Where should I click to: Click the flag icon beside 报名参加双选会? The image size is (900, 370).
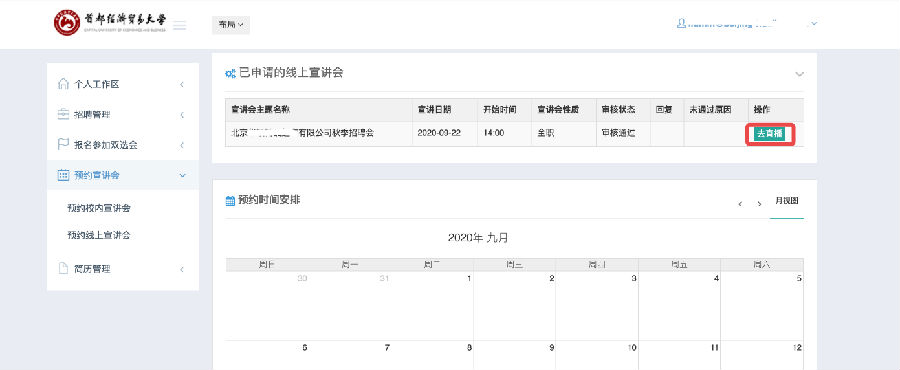tap(64, 145)
